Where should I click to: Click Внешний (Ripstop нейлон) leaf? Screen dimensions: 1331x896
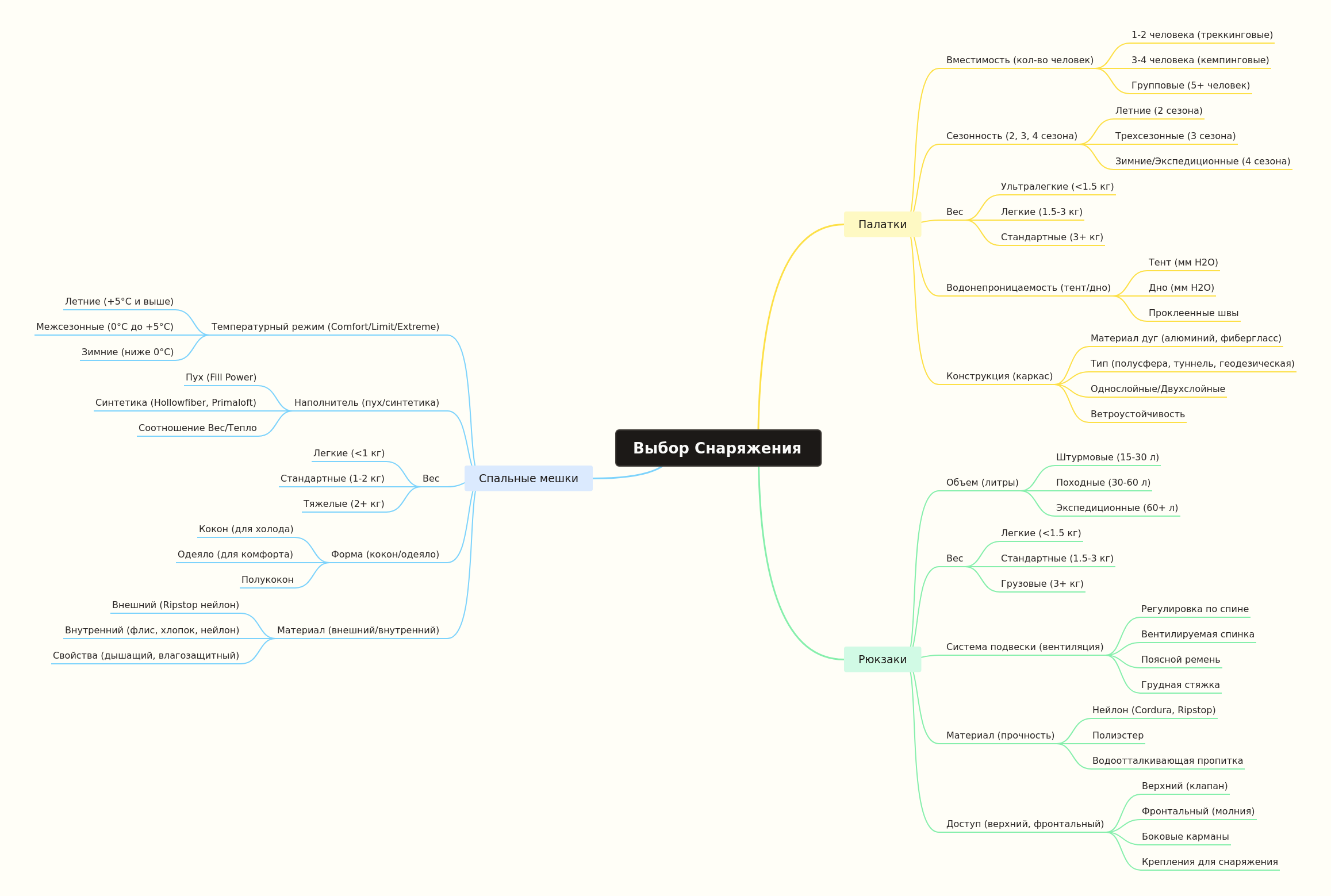tap(175, 605)
